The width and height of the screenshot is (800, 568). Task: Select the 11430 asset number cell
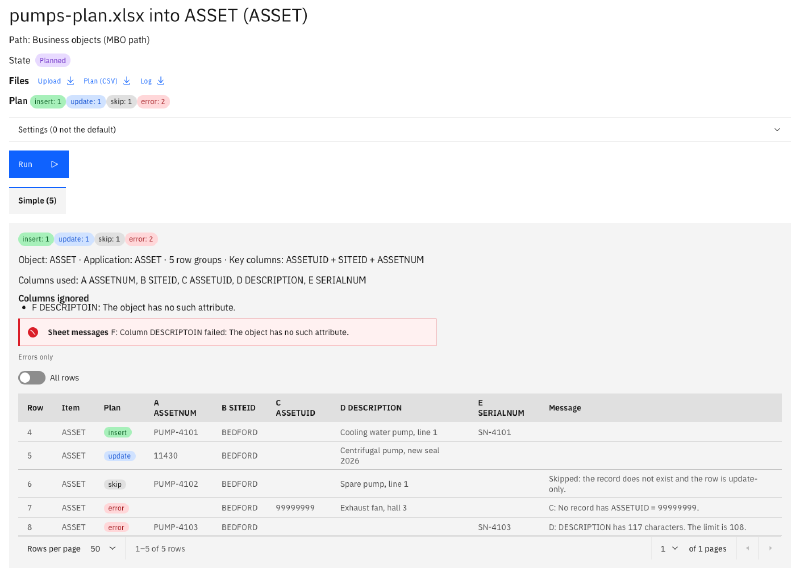click(x=165, y=456)
